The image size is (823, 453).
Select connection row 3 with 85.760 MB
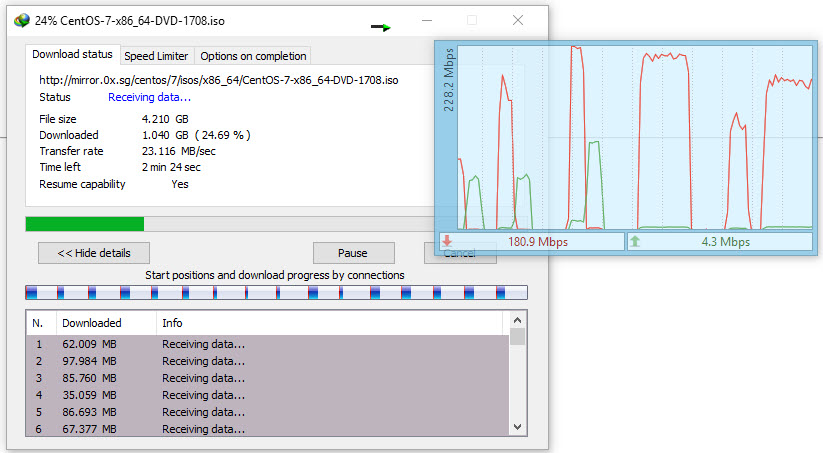coord(268,378)
